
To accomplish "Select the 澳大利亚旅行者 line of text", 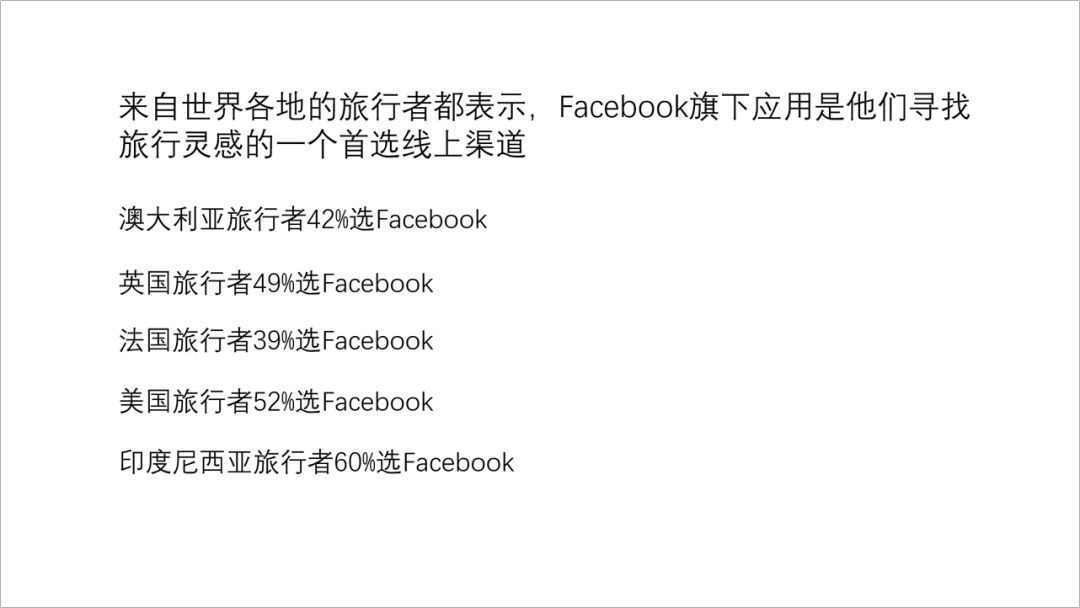I will 302,220.
